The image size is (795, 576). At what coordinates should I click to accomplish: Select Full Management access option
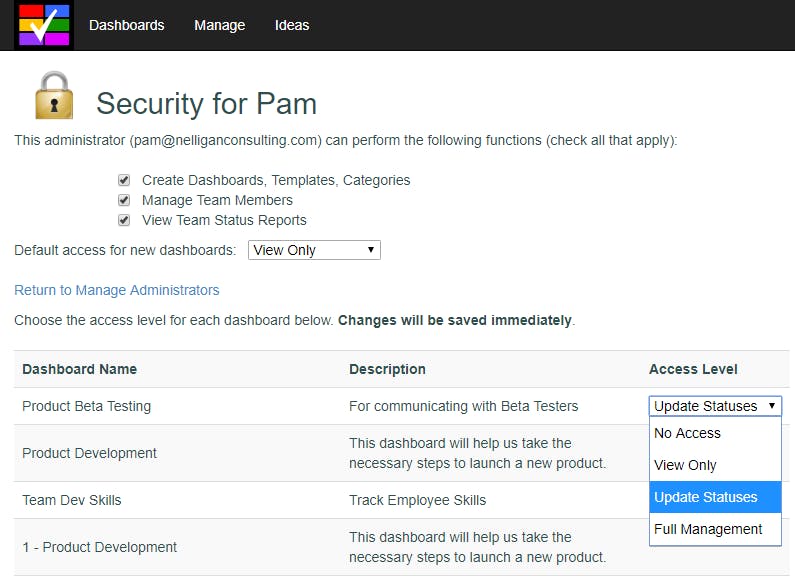(708, 529)
